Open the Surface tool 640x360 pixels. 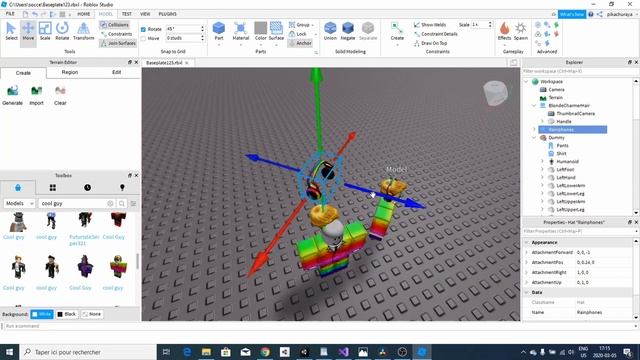click(276, 31)
